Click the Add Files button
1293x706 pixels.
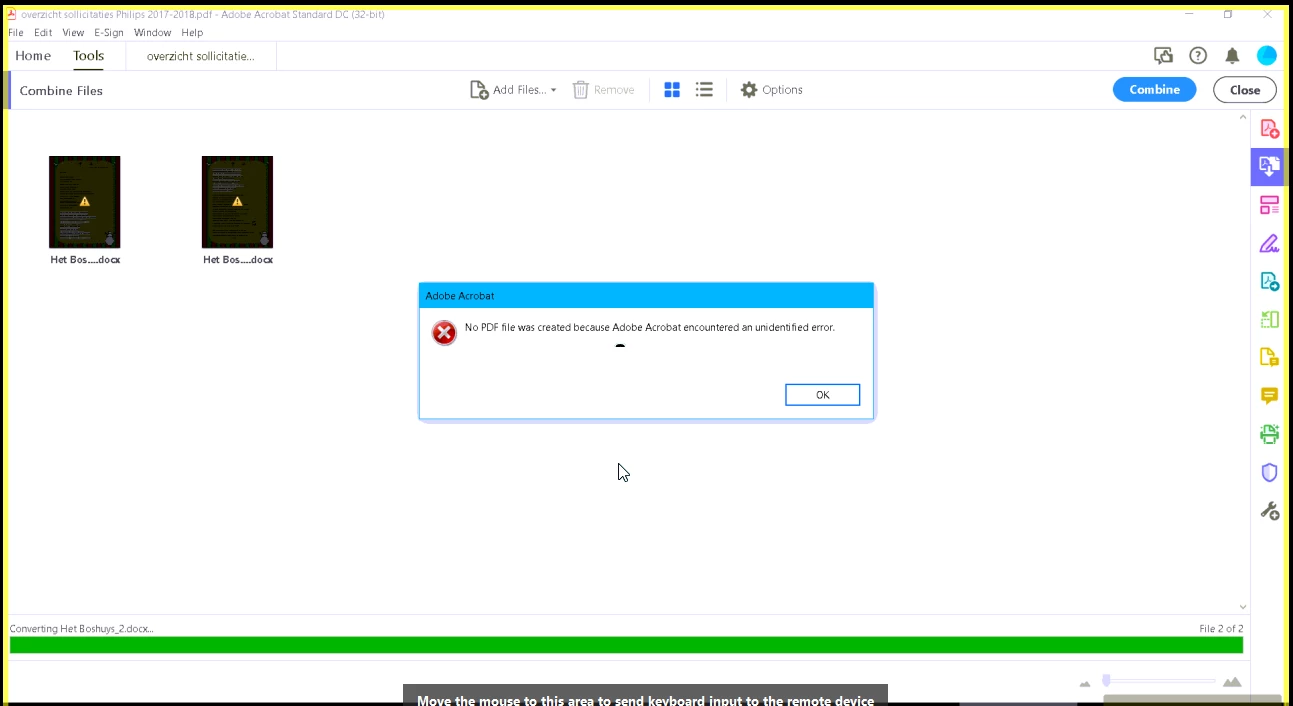pyautogui.click(x=508, y=90)
